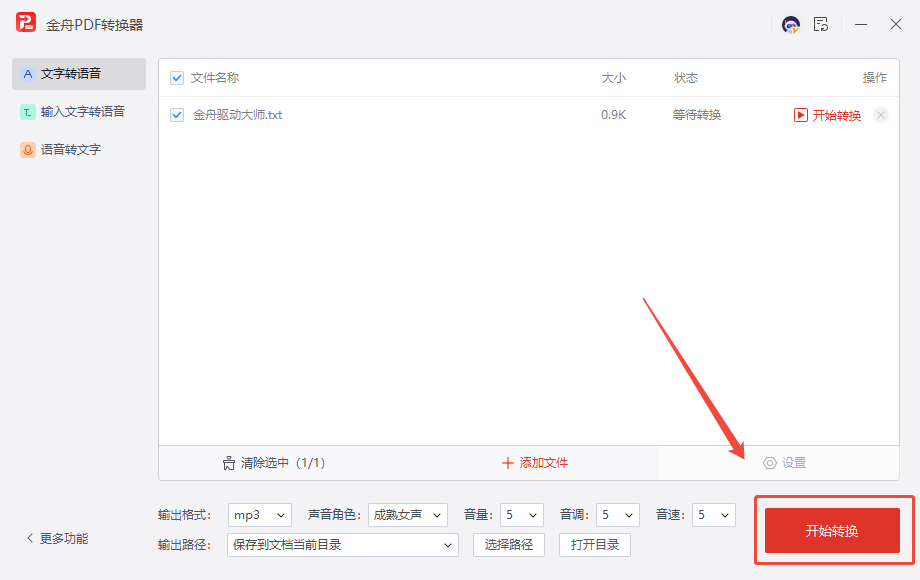Viewport: 920px width, 580px height.
Task: Click the 操作 column header
Action: point(875,78)
